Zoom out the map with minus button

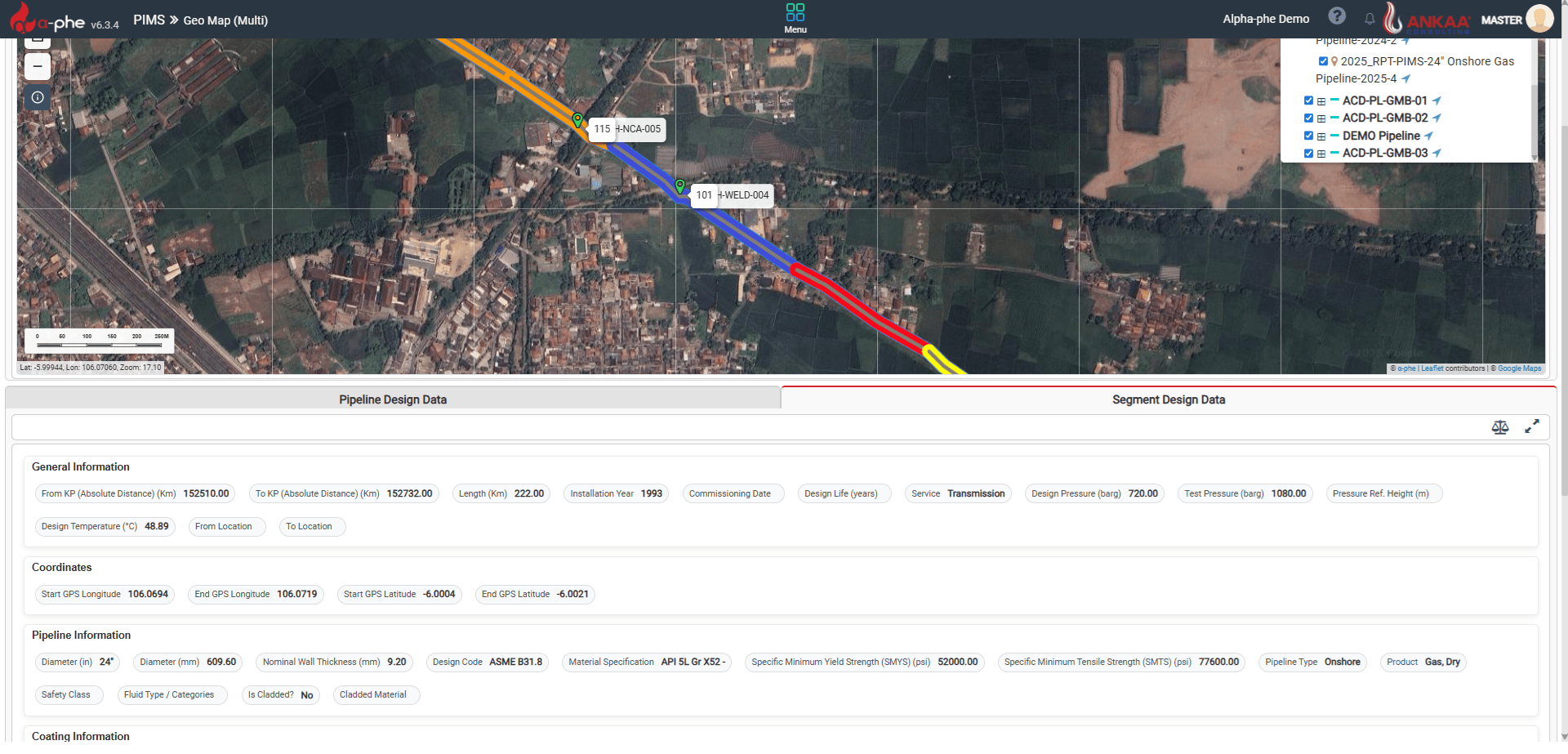pos(38,66)
